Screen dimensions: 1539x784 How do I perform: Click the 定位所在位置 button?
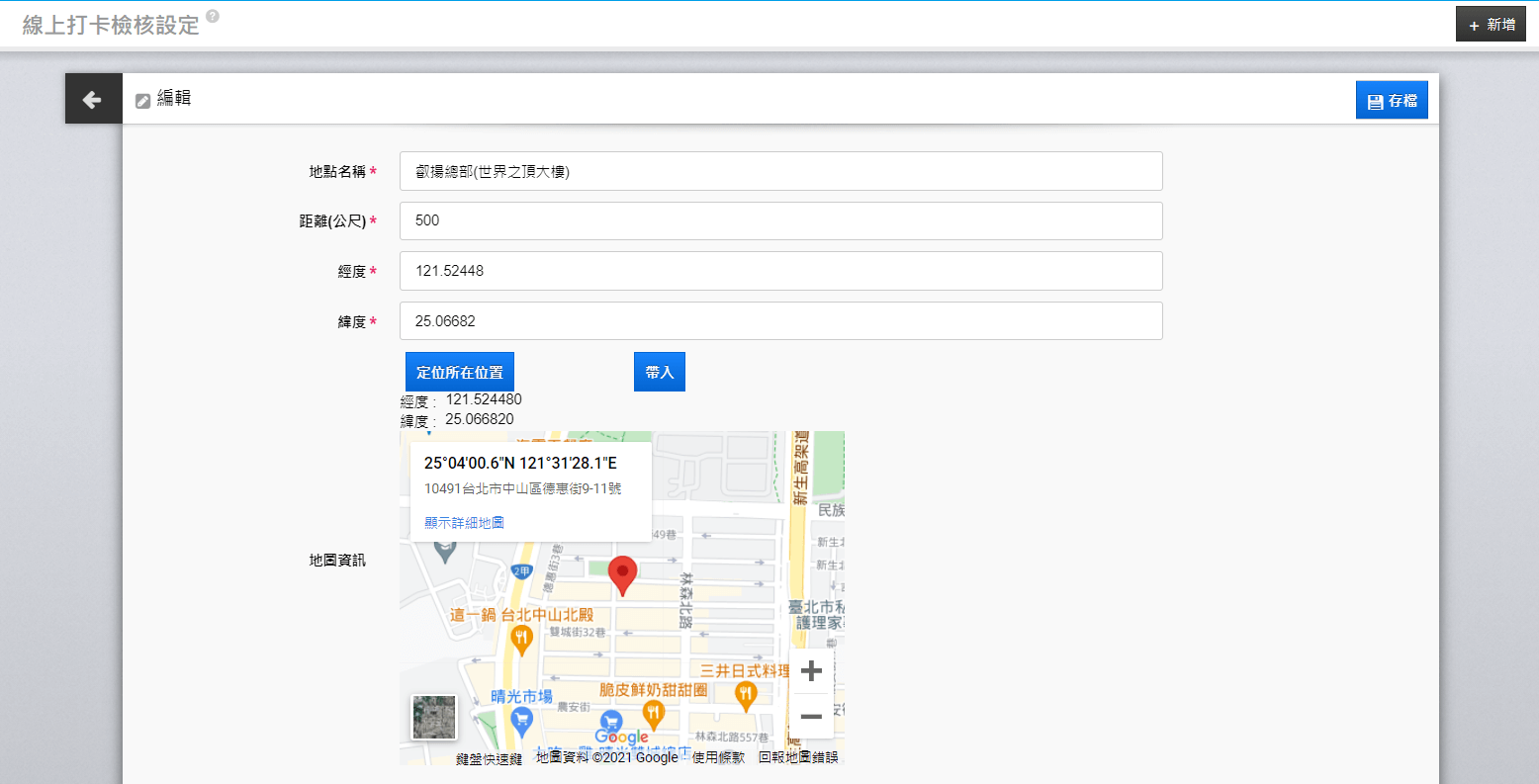pyautogui.click(x=460, y=373)
